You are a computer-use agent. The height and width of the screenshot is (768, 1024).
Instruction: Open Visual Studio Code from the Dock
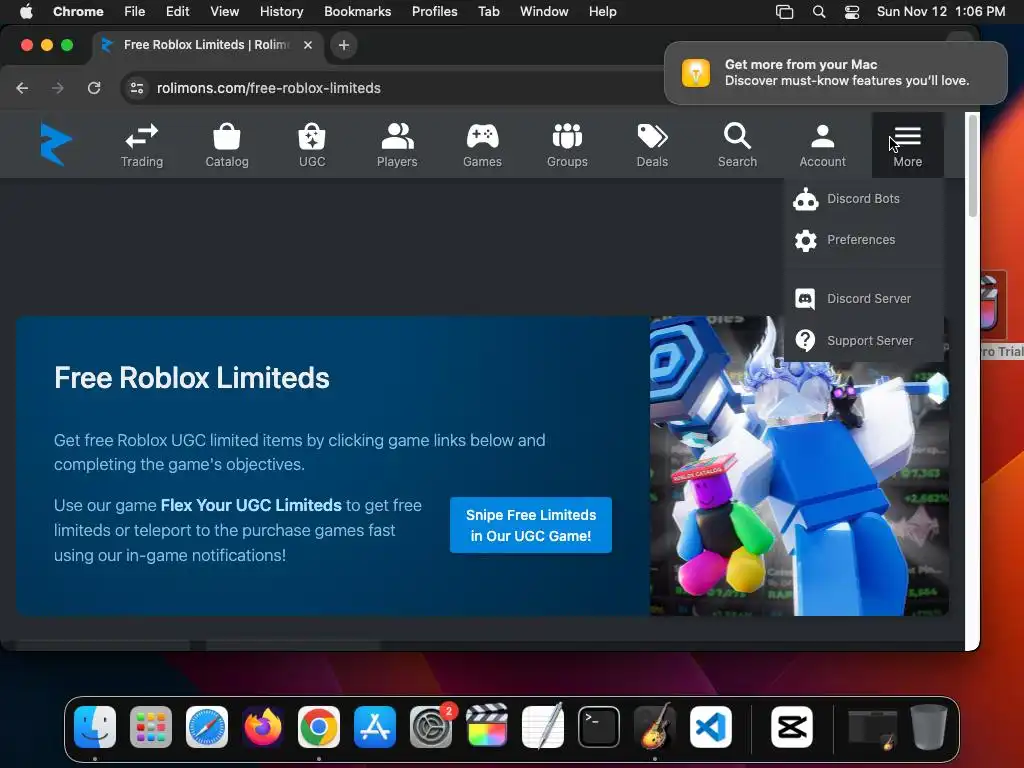711,727
